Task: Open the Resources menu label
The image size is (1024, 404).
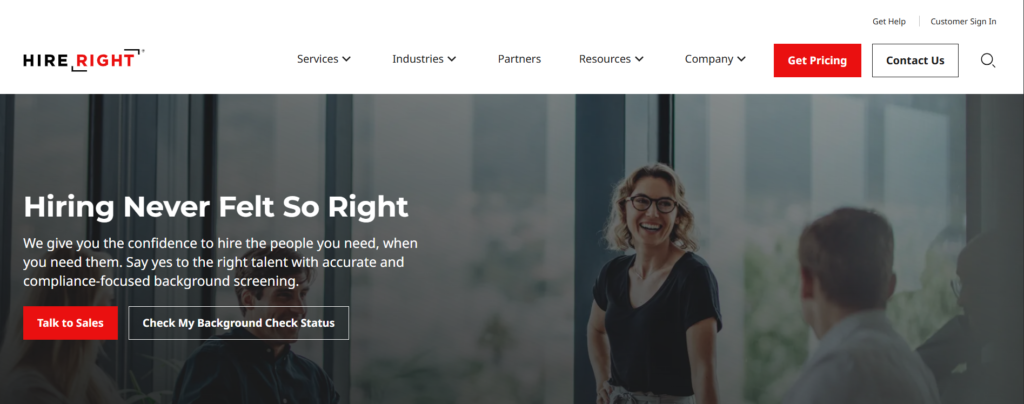Action: click(x=605, y=59)
